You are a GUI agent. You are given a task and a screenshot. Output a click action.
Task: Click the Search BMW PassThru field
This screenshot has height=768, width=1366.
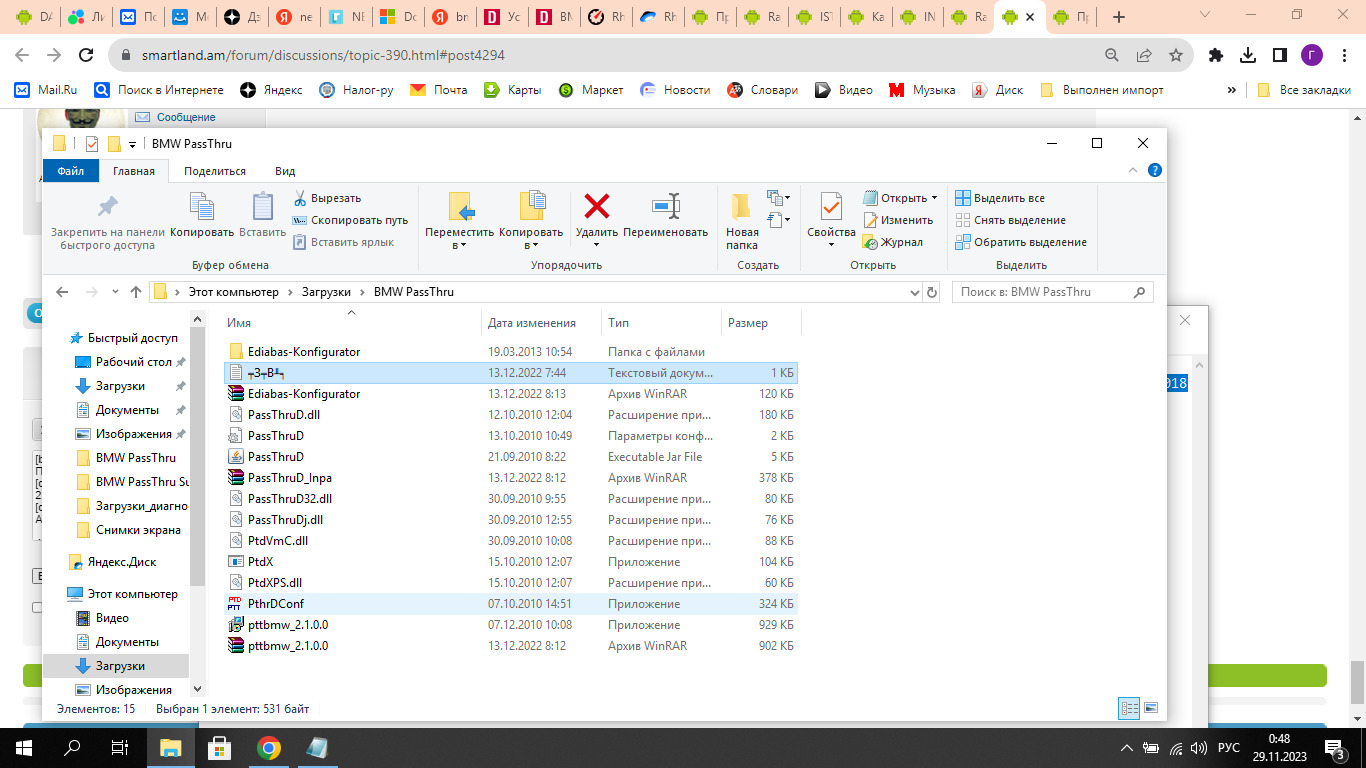[1040, 292]
